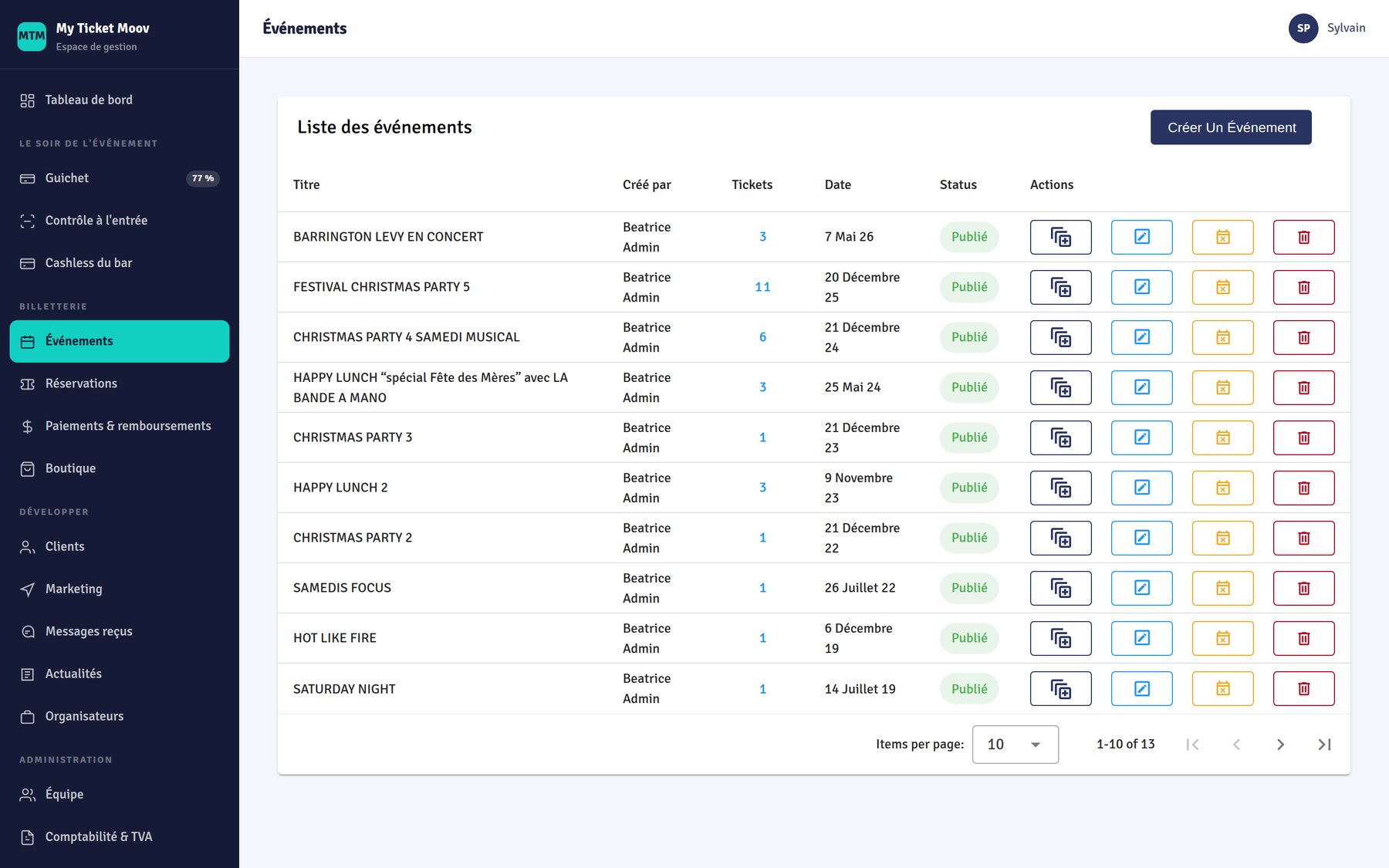Screen dimensions: 1389x868
Task: Select Événements in the sidebar
Action: 120,341
